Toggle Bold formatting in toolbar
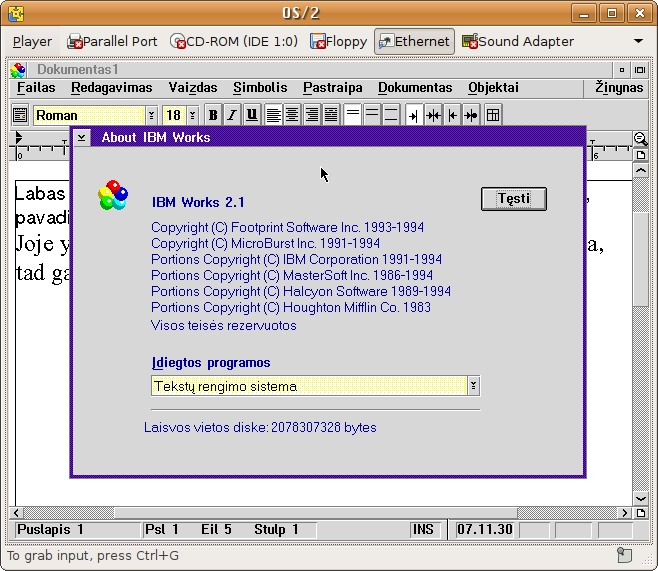The image size is (658, 571). click(213, 115)
